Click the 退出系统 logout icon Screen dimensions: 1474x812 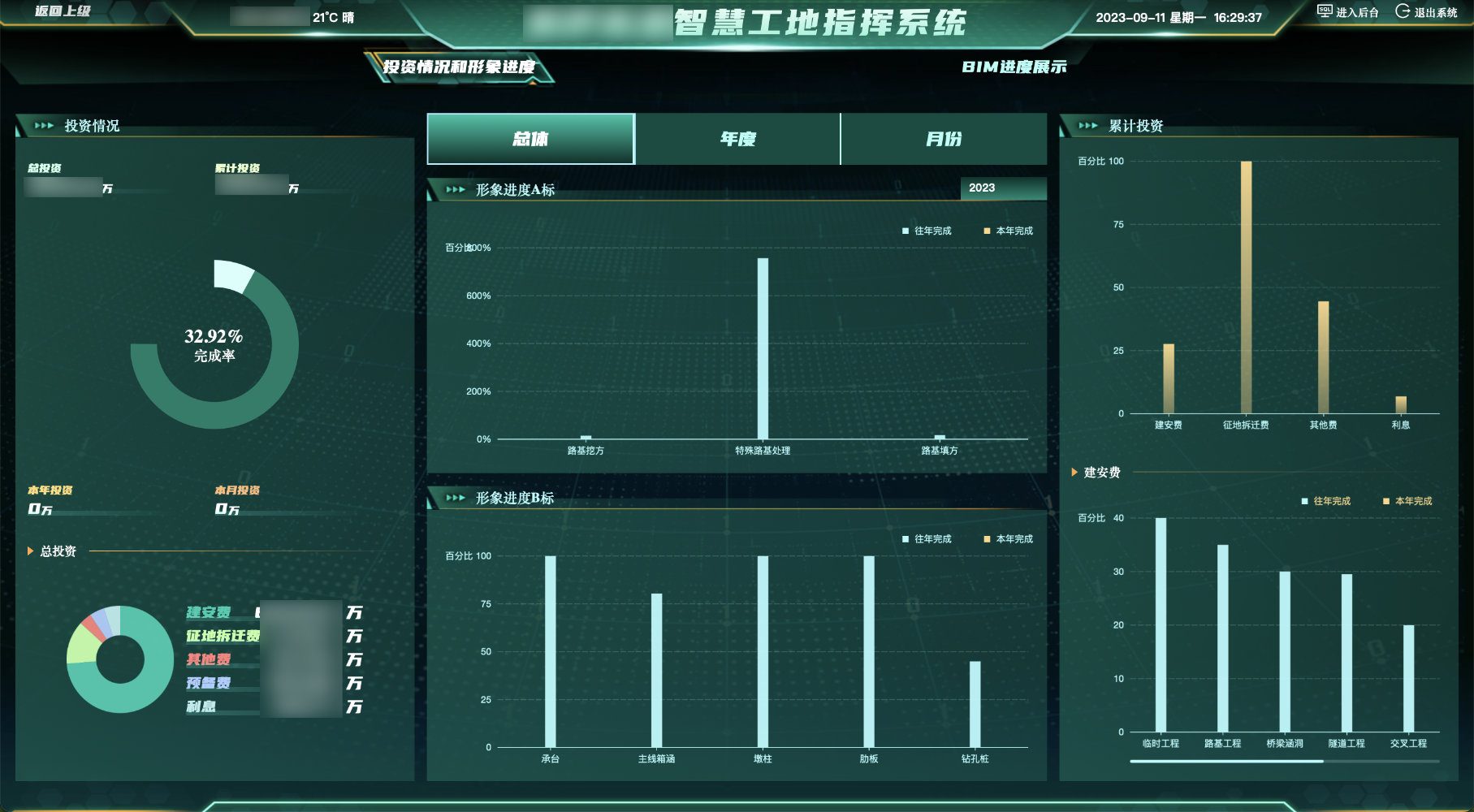pyautogui.click(x=1403, y=11)
